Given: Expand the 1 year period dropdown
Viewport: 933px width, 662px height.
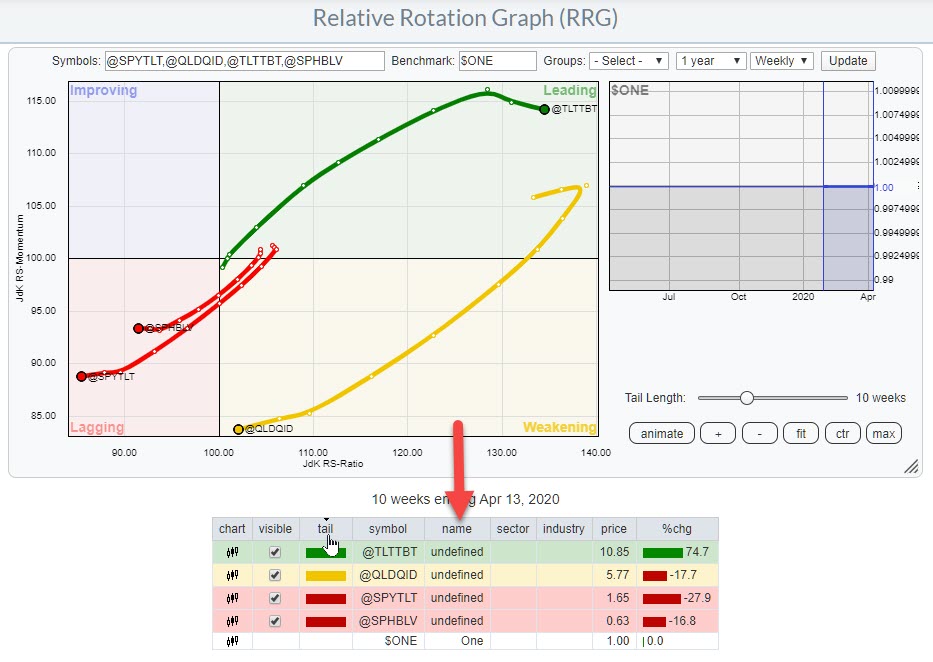Looking at the screenshot, I should pyautogui.click(x=710, y=61).
